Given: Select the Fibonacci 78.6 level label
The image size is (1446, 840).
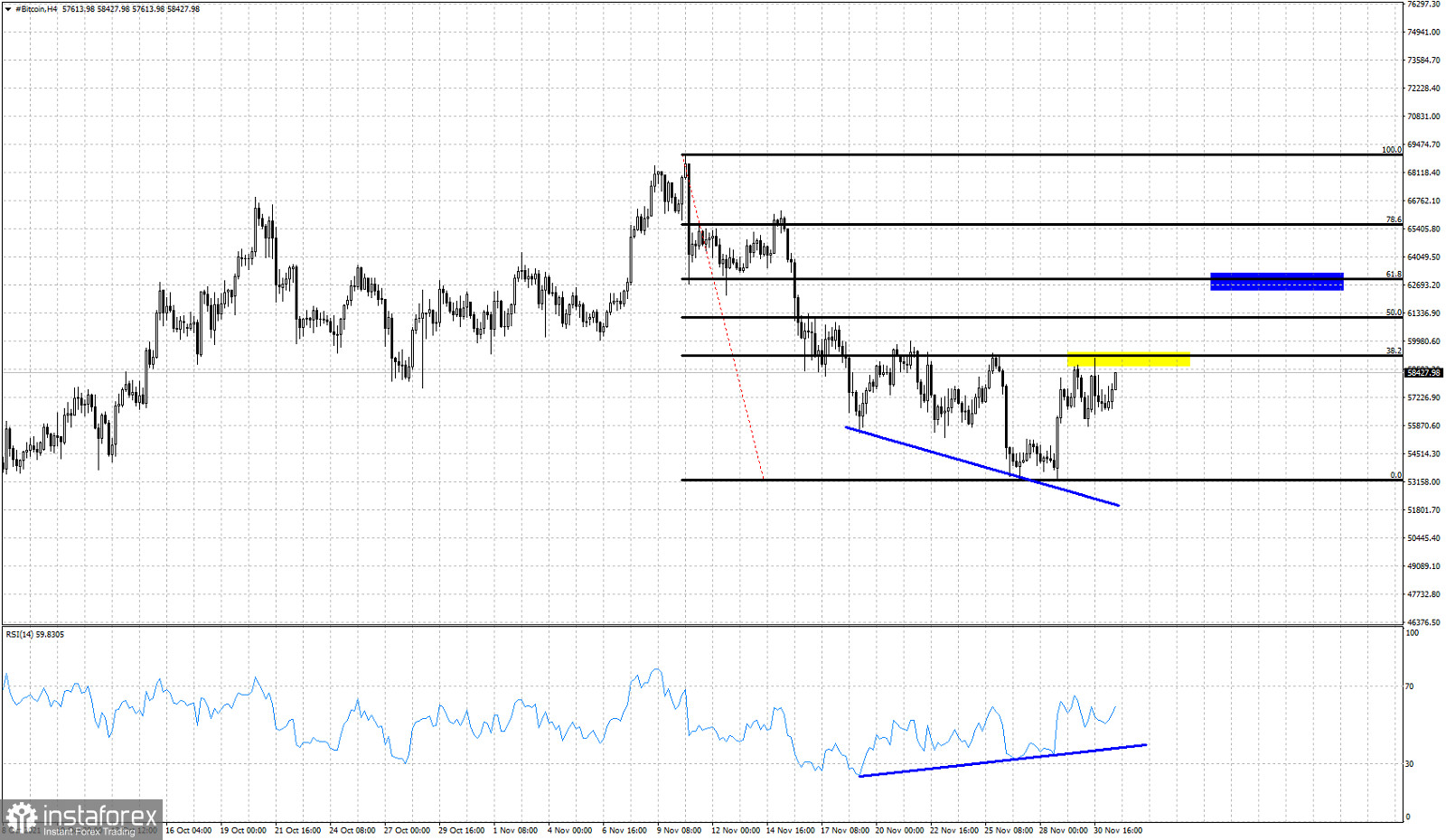Looking at the screenshot, I should (1394, 219).
